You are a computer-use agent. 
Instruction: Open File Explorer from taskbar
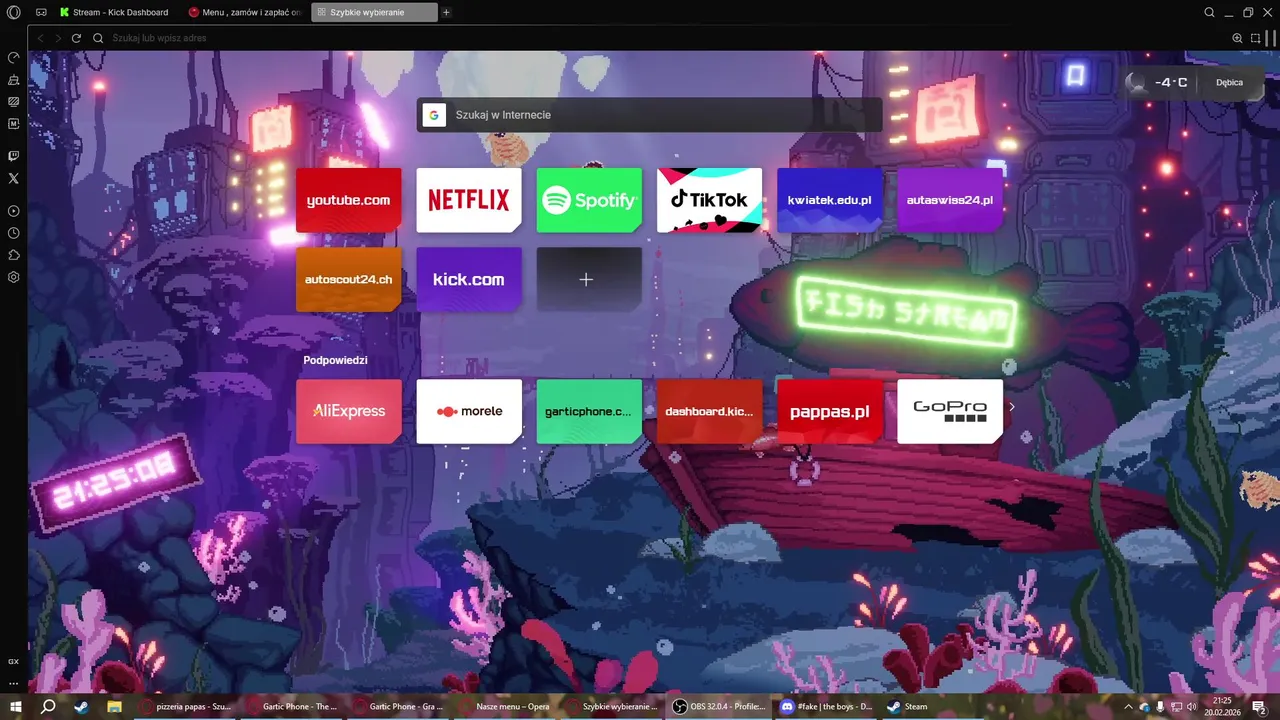[114, 707]
